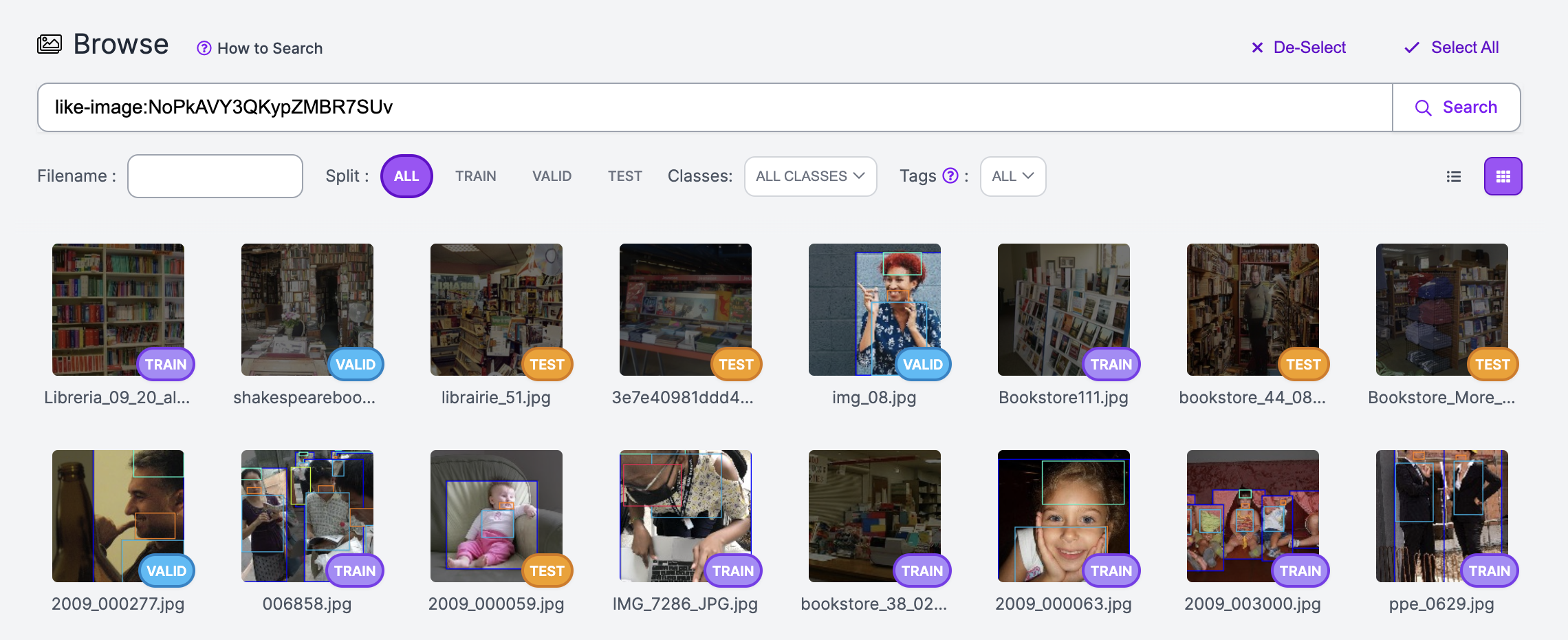Image resolution: width=1568 pixels, height=640 pixels.
Task: Open the ppe_0629.jpg thumbnail
Action: (1441, 516)
